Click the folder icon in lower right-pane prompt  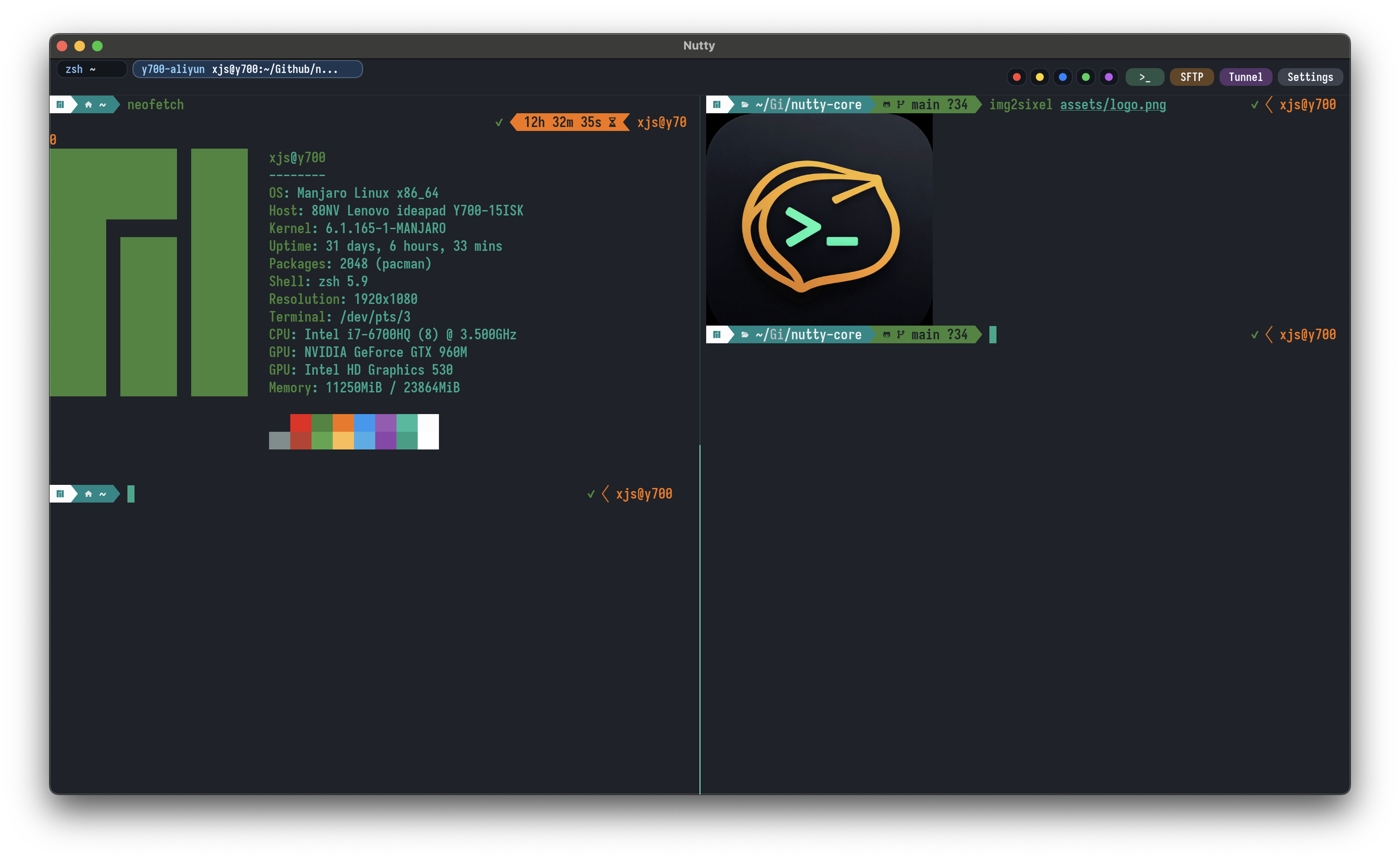(x=744, y=334)
